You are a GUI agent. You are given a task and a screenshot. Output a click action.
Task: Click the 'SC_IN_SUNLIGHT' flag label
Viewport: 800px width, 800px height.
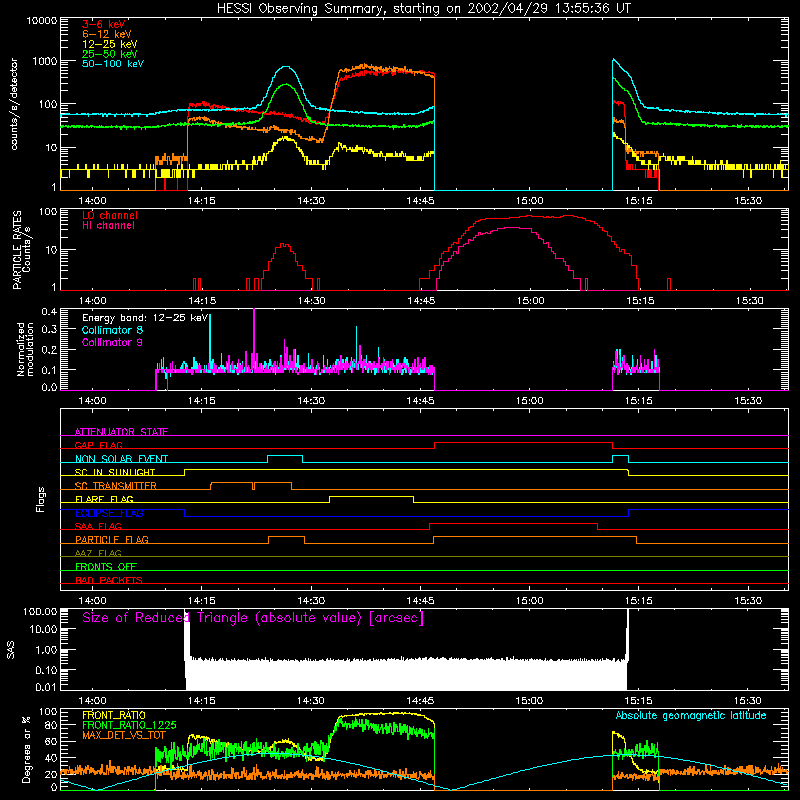click(115, 472)
